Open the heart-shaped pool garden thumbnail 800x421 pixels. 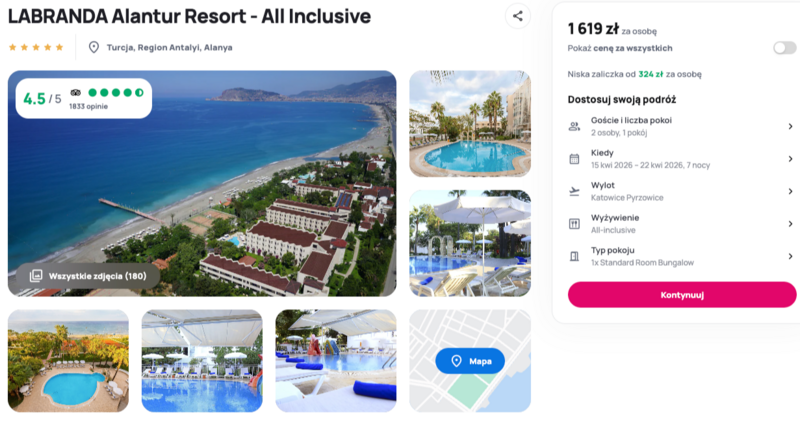(x=68, y=360)
